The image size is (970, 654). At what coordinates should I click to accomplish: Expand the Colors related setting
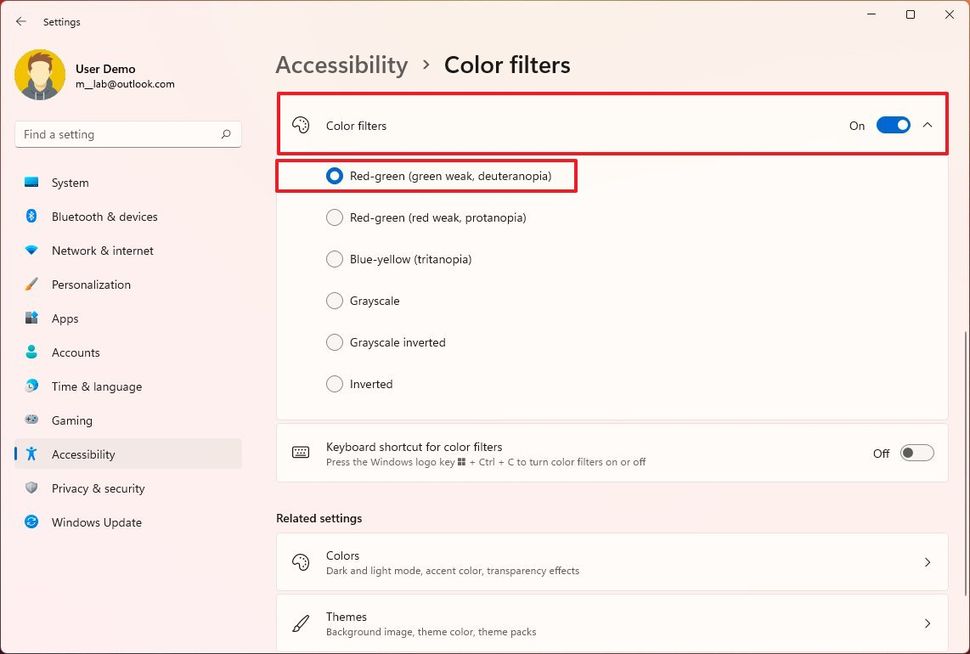coord(612,562)
